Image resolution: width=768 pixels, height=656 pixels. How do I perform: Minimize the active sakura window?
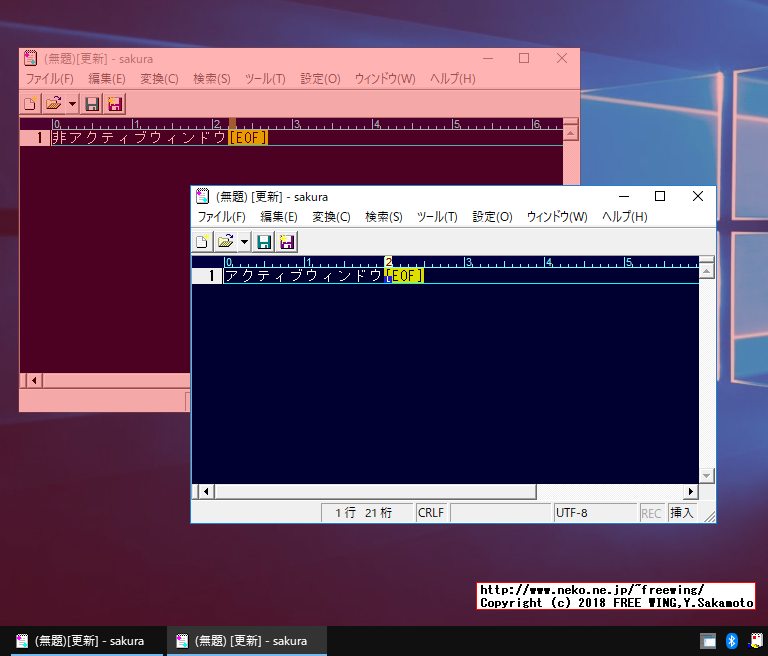pyautogui.click(x=624, y=196)
